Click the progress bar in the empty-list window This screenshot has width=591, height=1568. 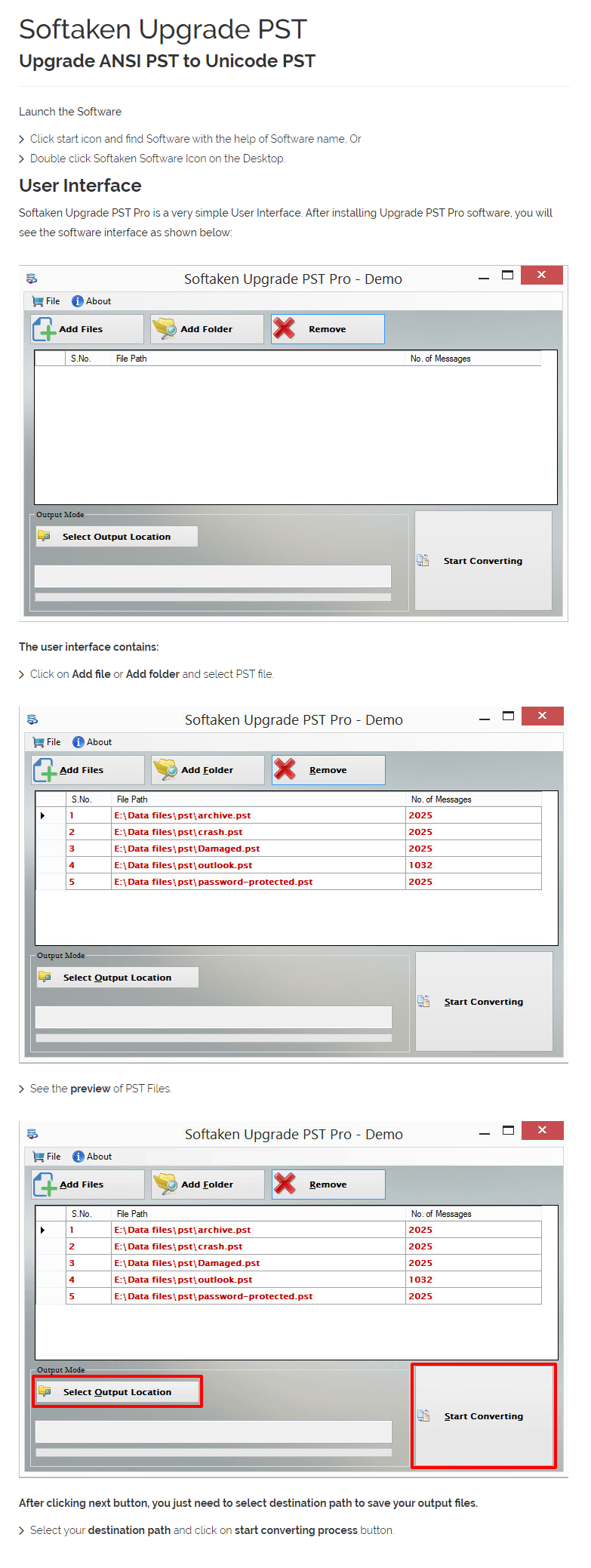pyautogui.click(x=213, y=597)
